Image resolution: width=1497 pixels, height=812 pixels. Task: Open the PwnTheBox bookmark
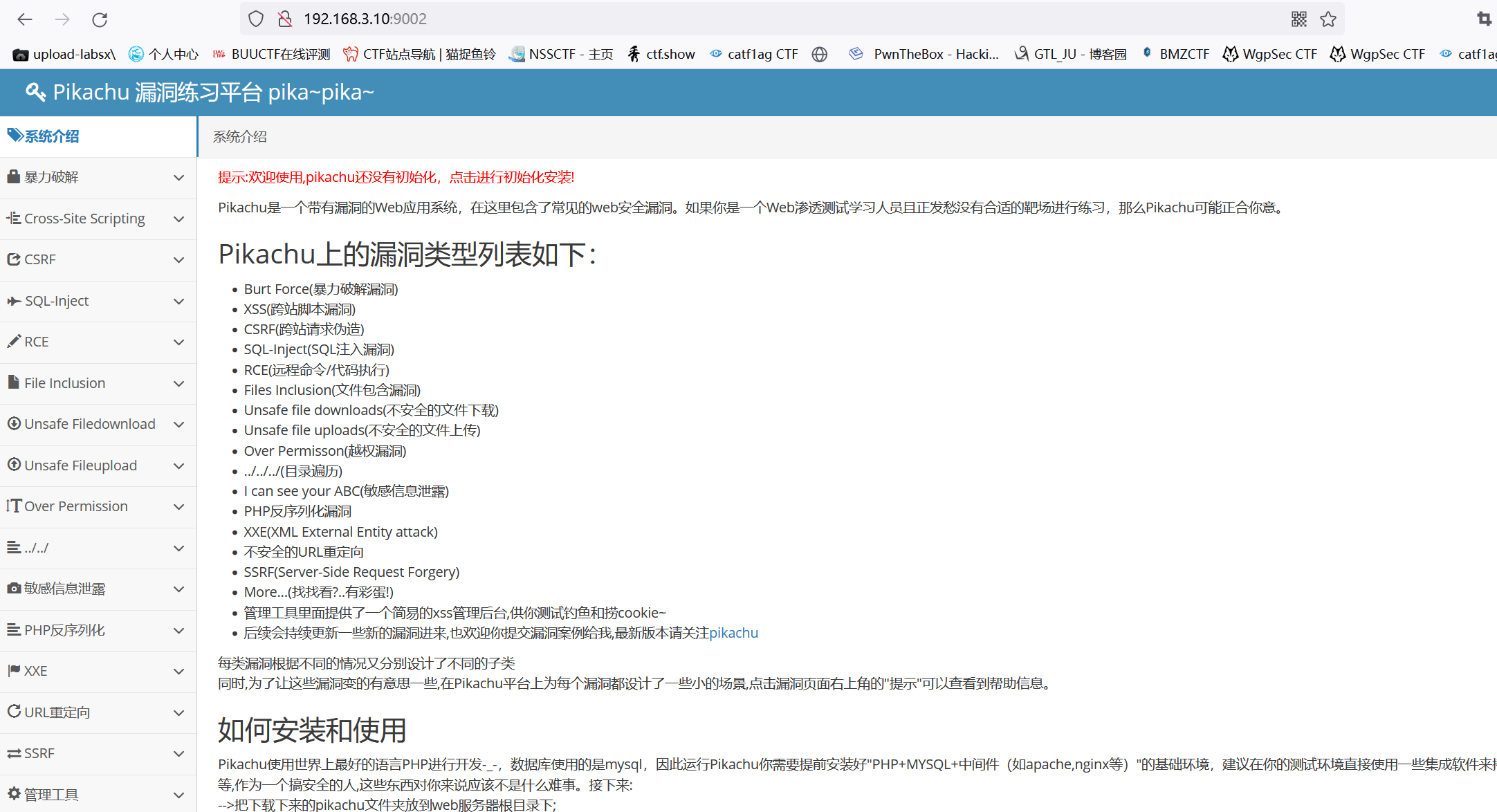(x=924, y=54)
